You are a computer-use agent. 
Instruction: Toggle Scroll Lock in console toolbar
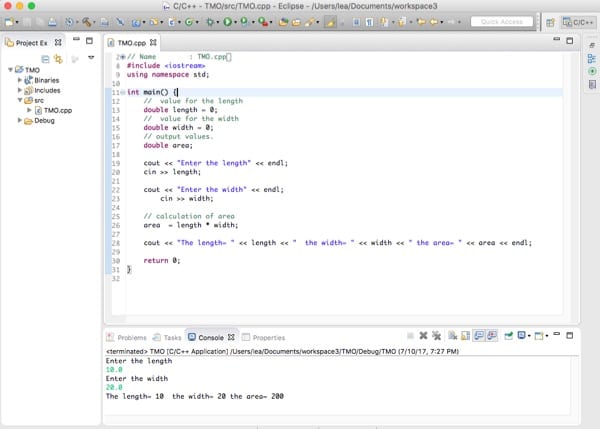click(x=465, y=336)
